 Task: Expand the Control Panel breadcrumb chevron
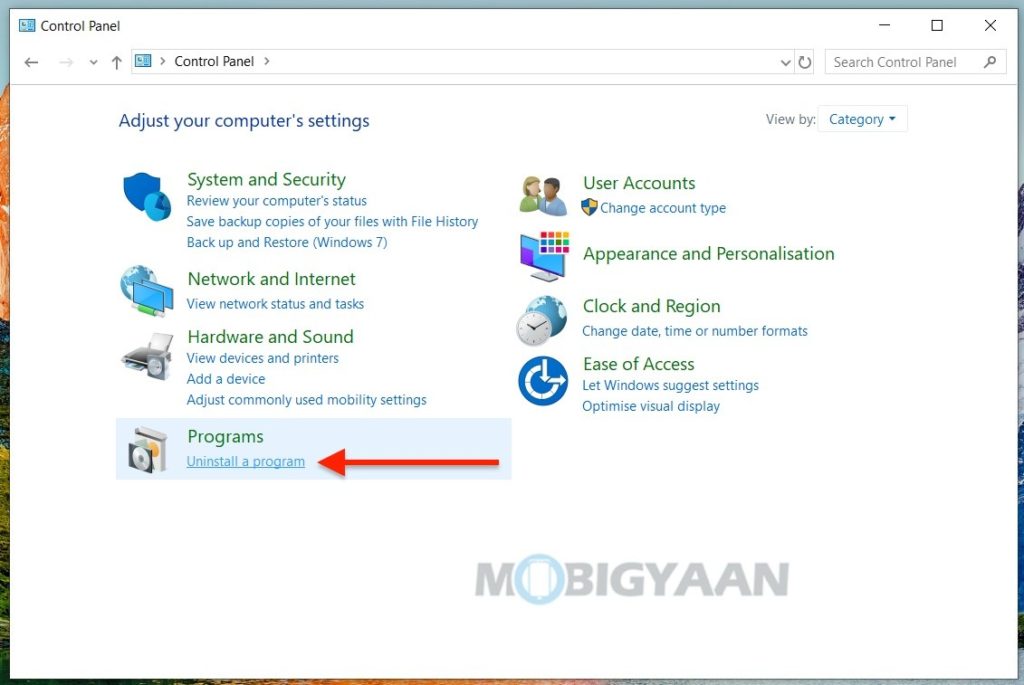click(x=266, y=61)
